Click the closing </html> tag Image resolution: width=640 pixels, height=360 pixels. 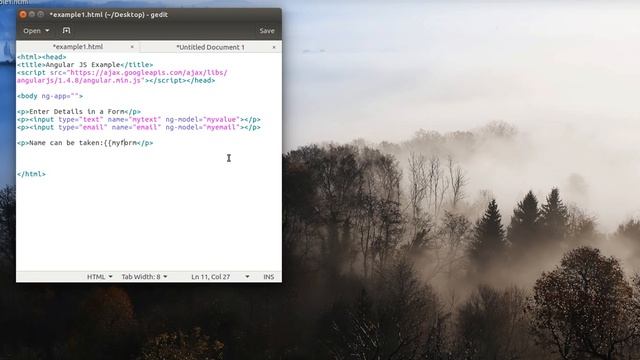[31, 174]
